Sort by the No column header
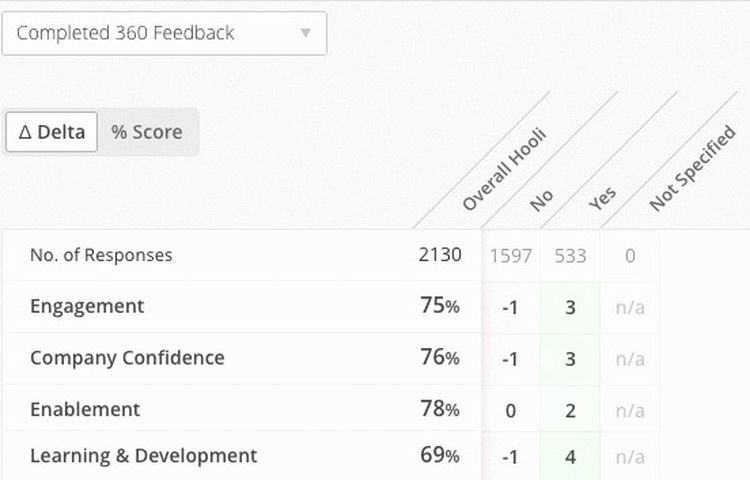Image resolution: width=750 pixels, height=480 pixels. click(x=542, y=199)
